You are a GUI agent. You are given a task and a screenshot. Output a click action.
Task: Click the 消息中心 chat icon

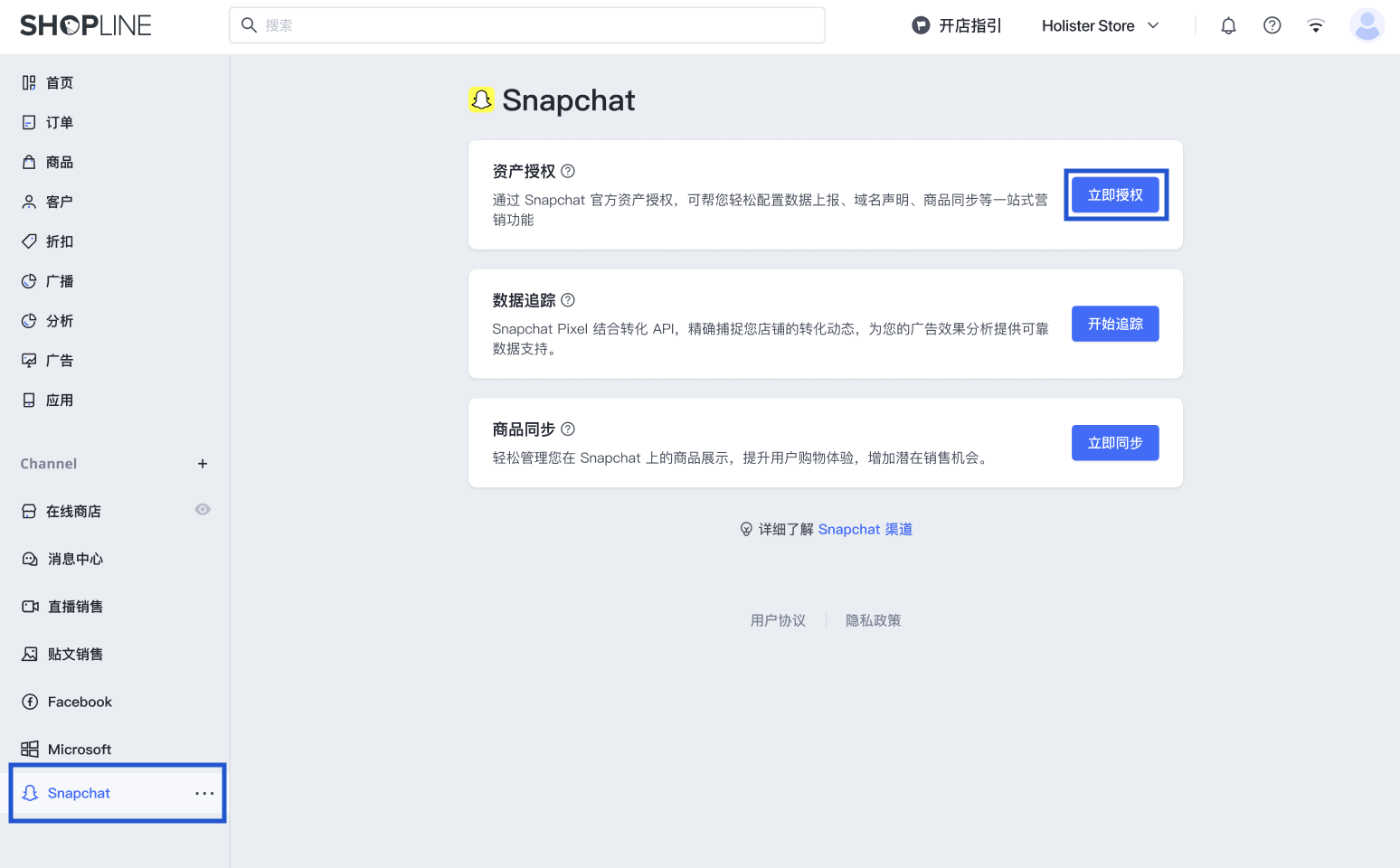click(30, 560)
